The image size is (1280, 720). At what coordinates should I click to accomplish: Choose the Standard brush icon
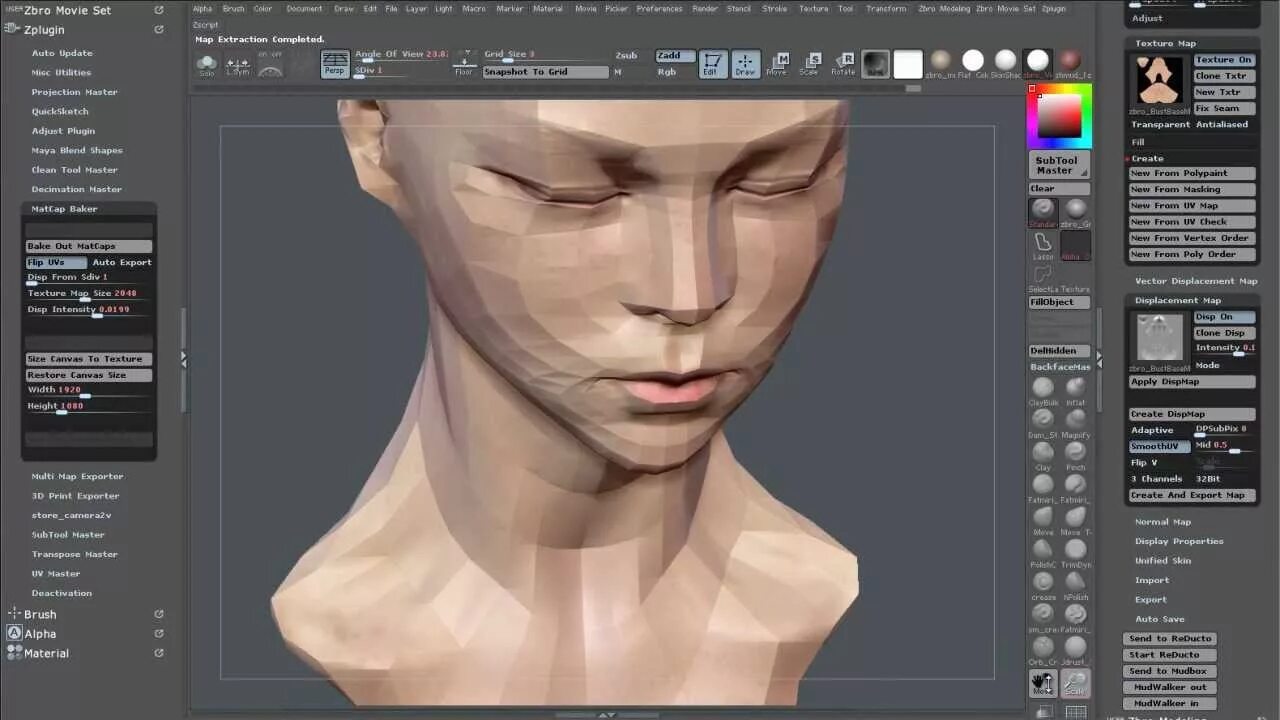tap(1043, 212)
